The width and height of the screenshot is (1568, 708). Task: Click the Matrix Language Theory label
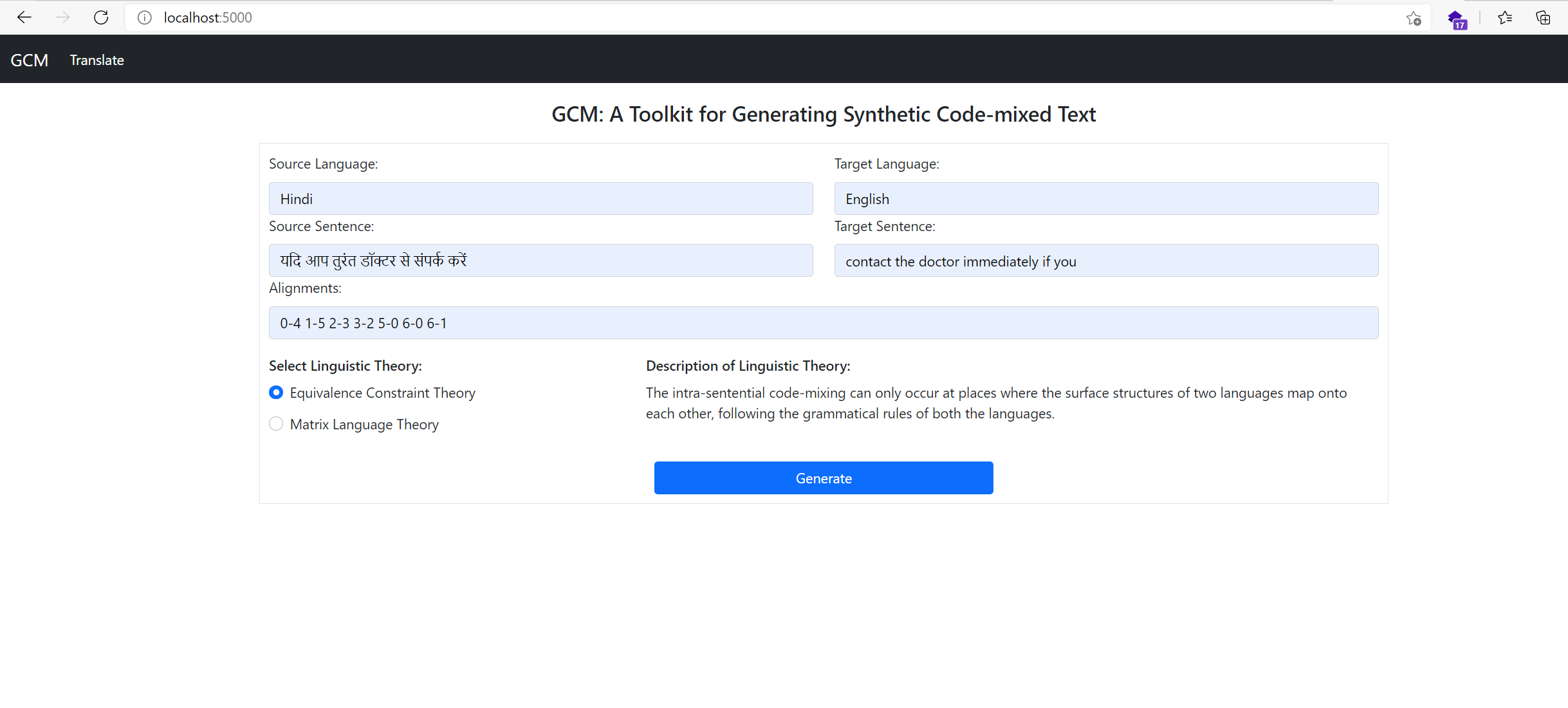coord(364,424)
